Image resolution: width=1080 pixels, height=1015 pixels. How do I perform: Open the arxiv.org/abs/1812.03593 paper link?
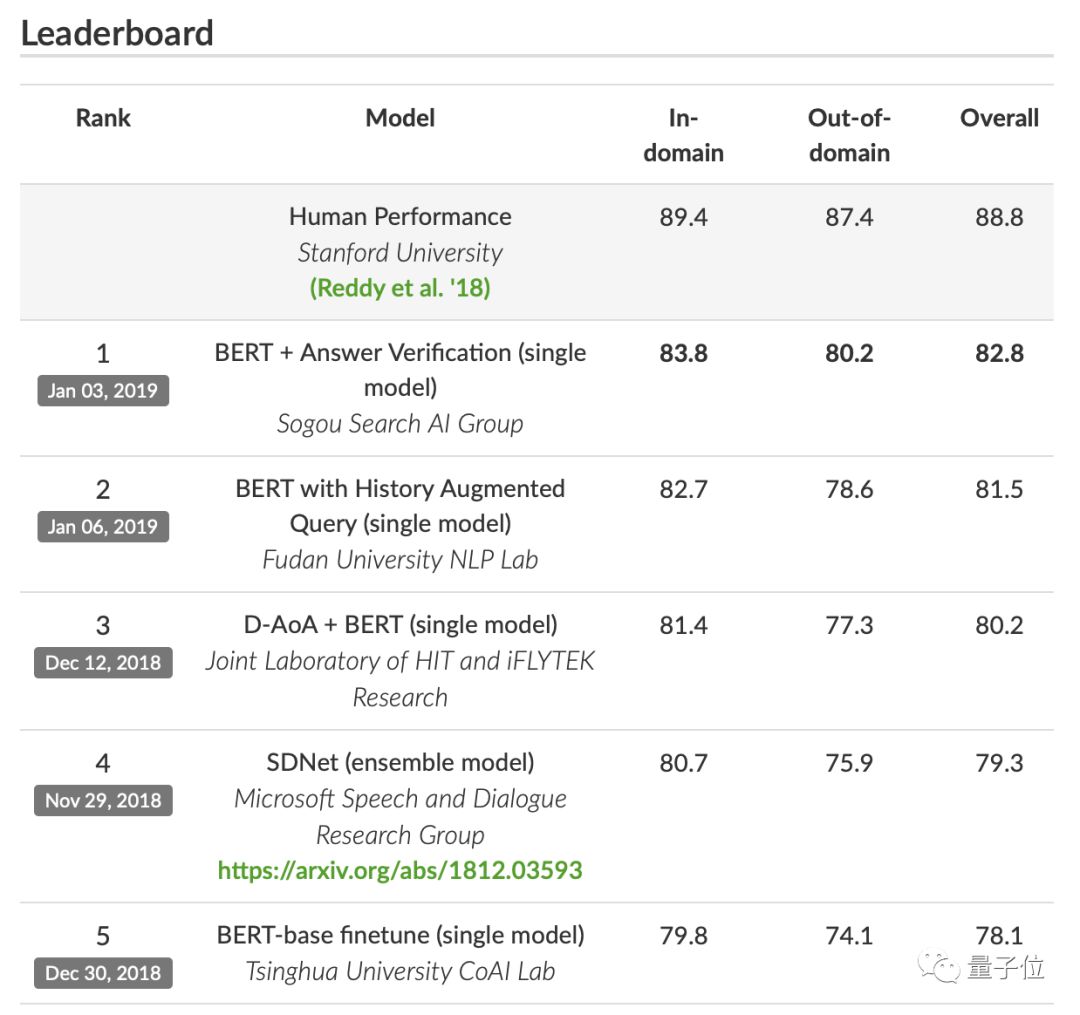pos(400,870)
